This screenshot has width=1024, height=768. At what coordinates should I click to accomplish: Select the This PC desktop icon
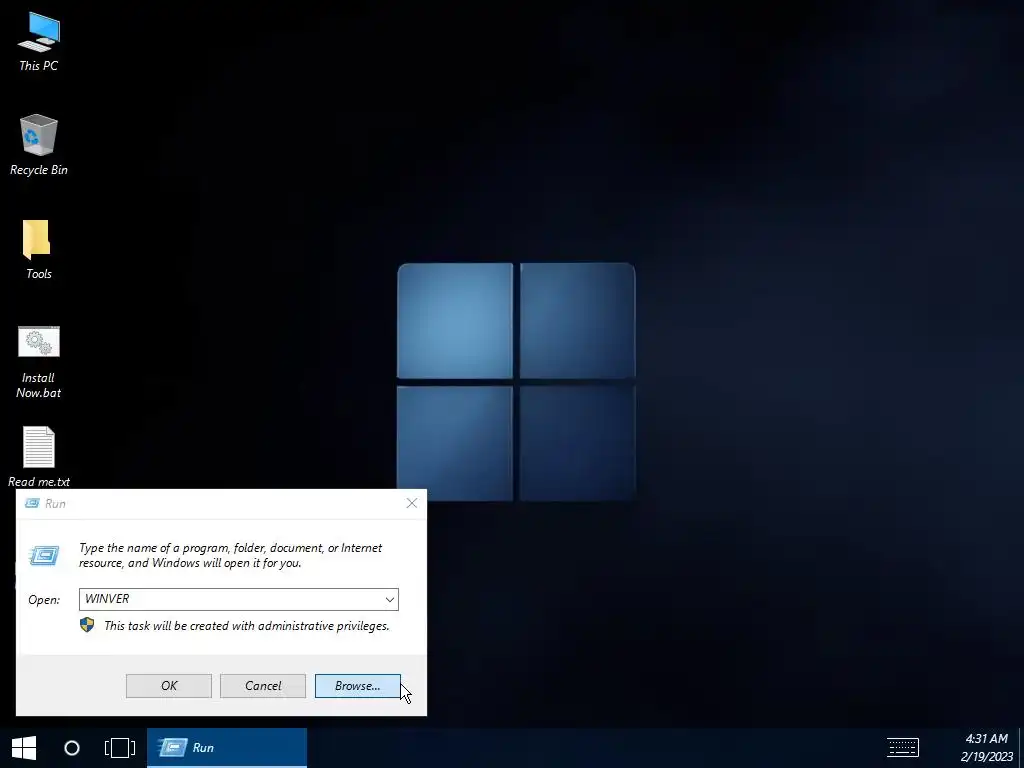click(x=39, y=41)
